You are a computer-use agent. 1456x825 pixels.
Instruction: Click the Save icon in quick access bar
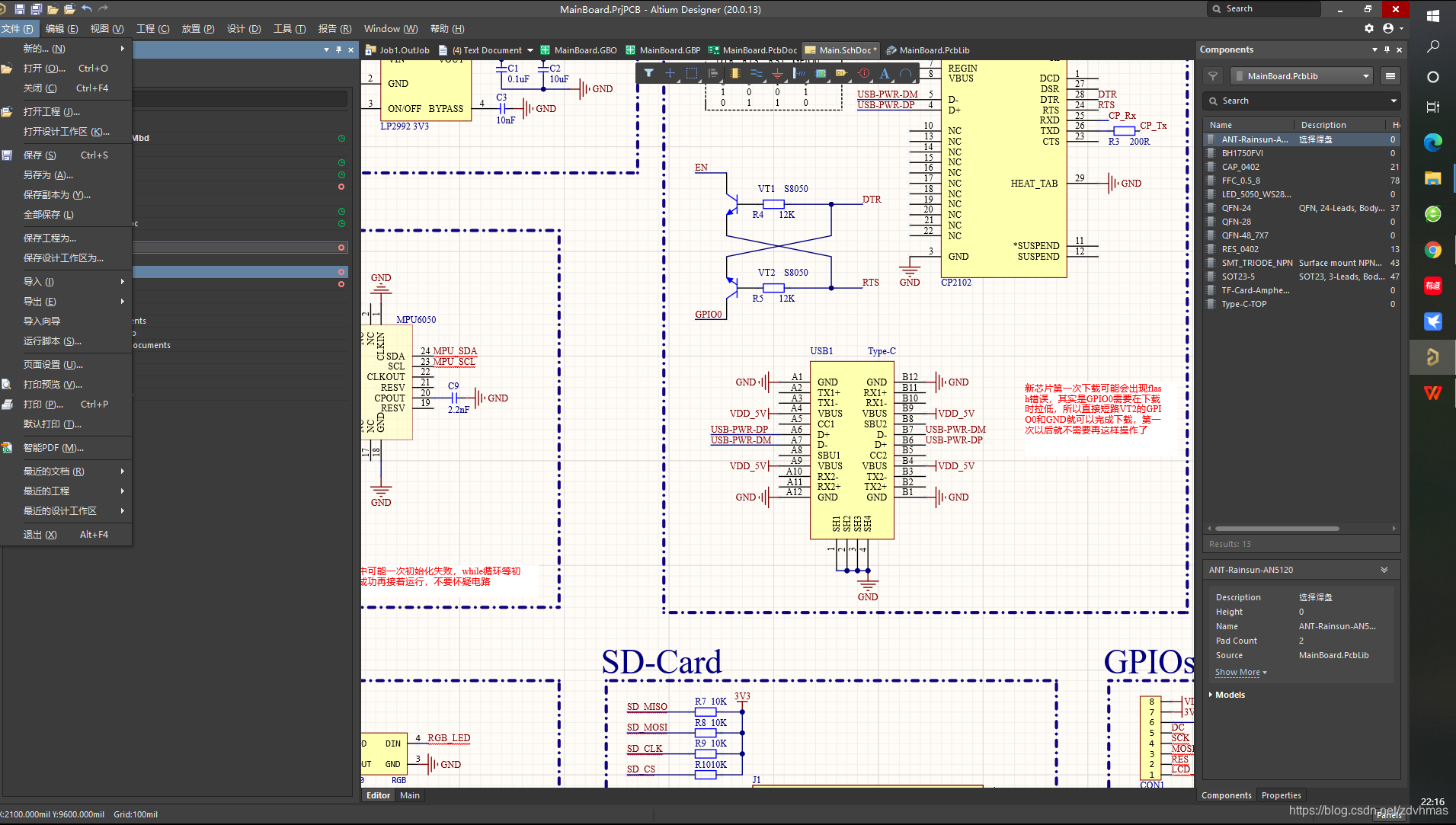(20, 9)
